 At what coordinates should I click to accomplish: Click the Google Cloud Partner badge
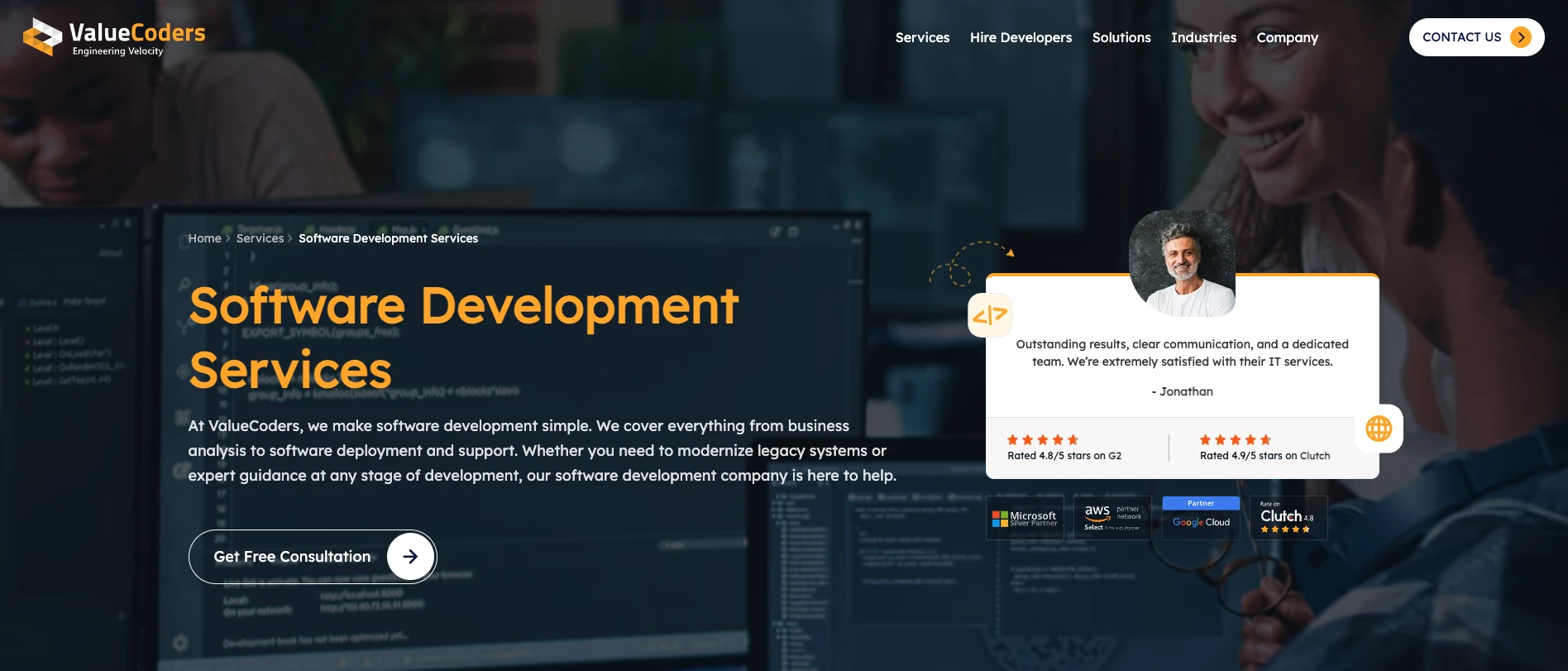tap(1201, 518)
